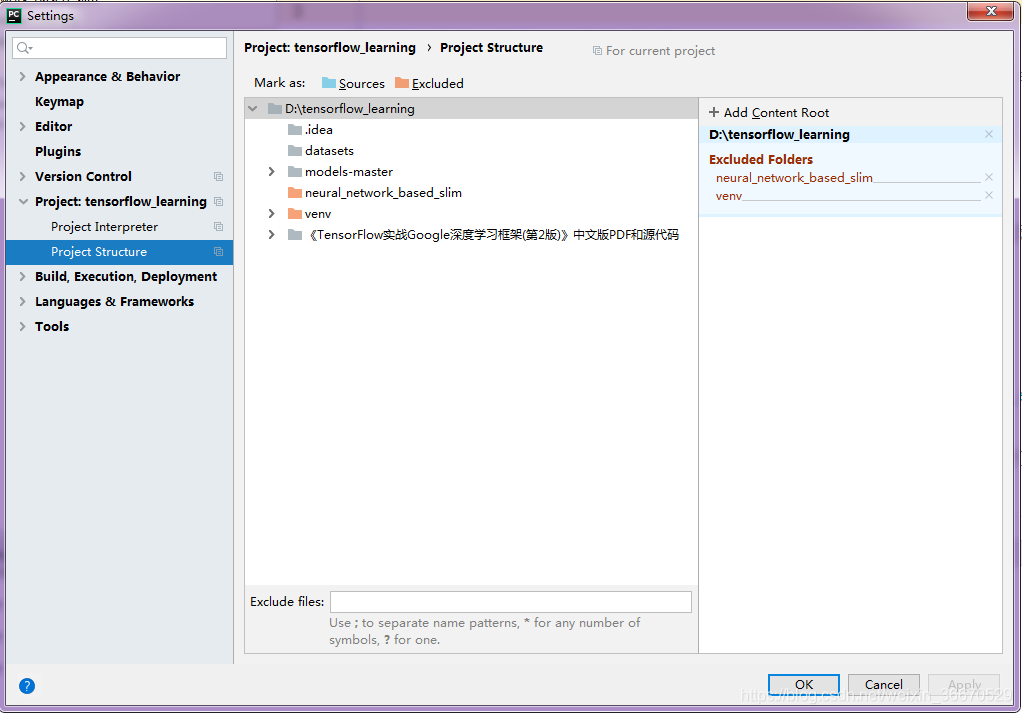Select the datasets folder row
Viewport: 1022px width, 714px height.
point(471,151)
